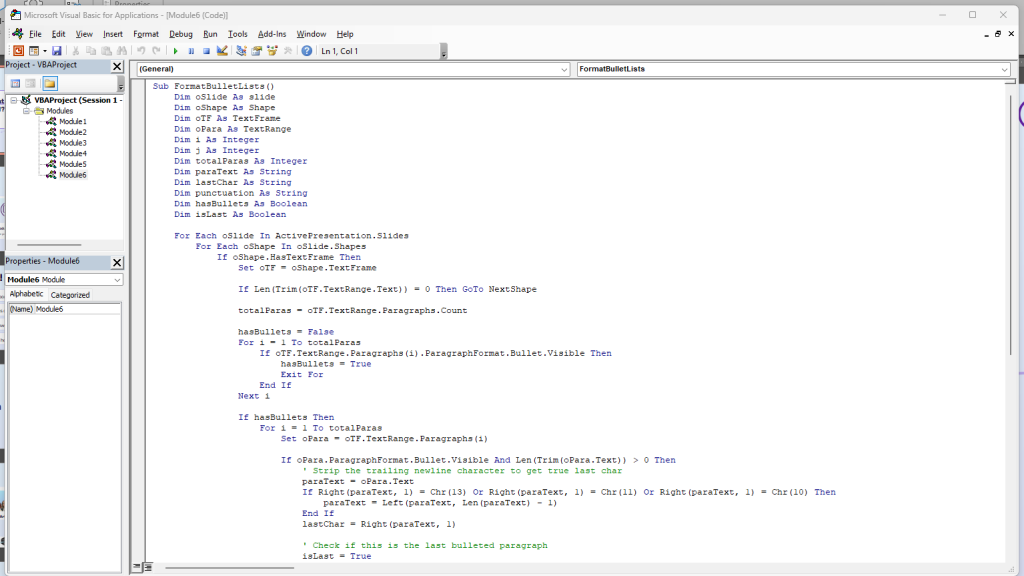Close the Project - VBAProject panel

(x=117, y=66)
